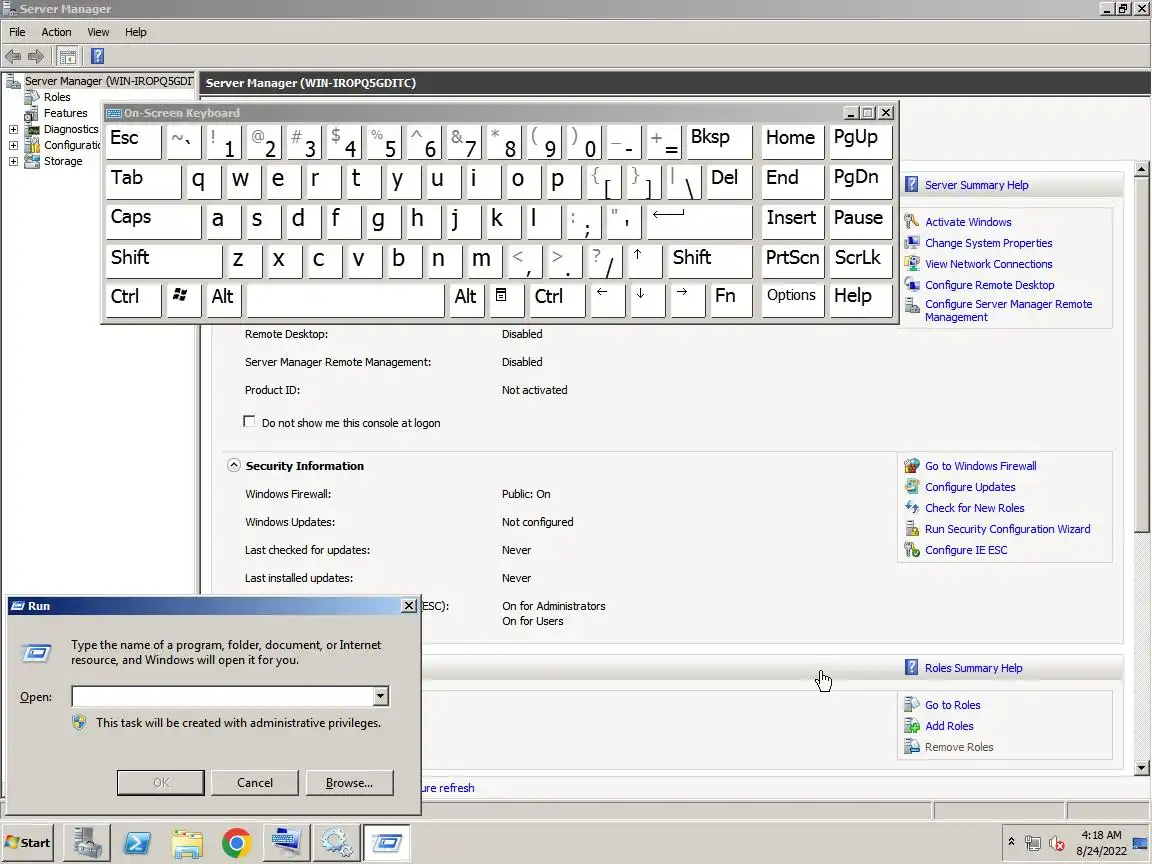Click Browse... in the Run dialog

click(x=350, y=782)
